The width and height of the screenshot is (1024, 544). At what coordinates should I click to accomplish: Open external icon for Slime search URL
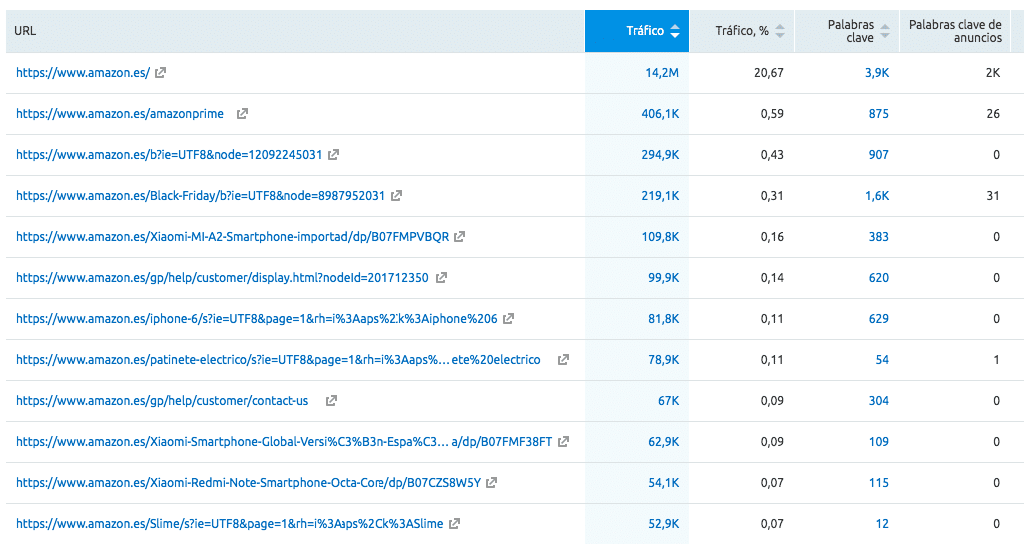point(455,523)
